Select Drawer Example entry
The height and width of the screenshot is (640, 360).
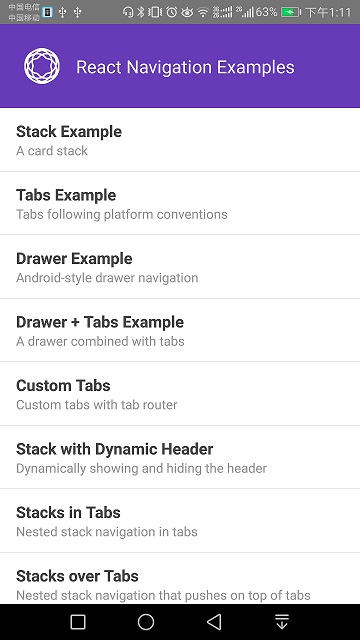(x=180, y=267)
